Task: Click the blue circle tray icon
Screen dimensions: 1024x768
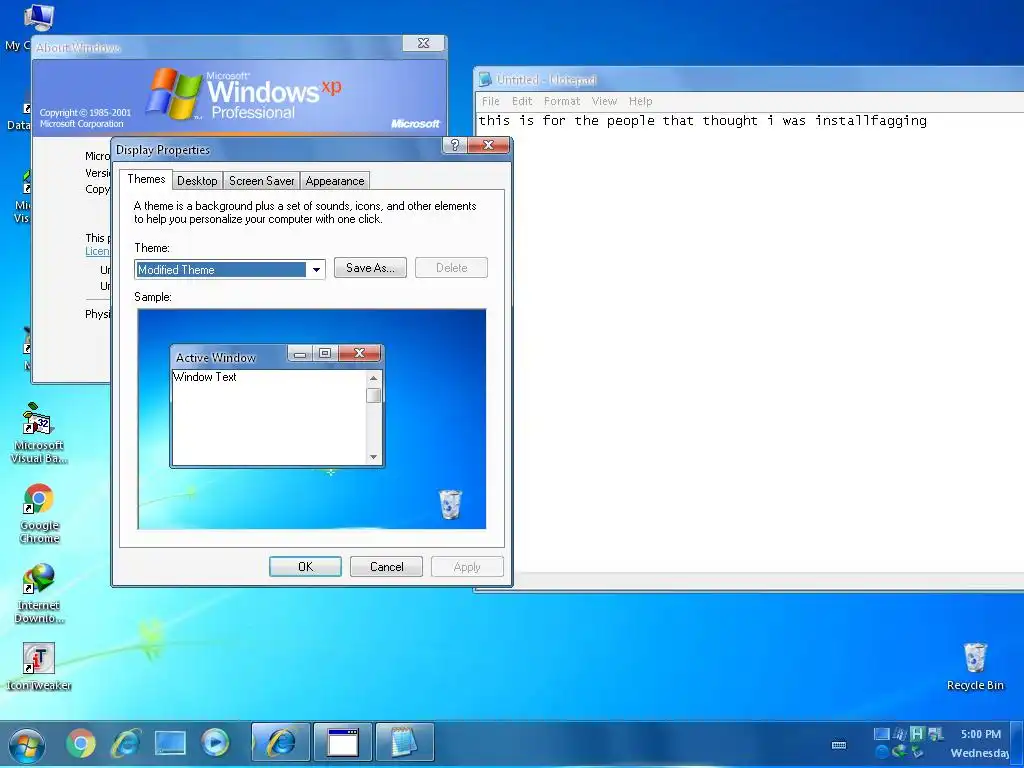Action: (882, 752)
